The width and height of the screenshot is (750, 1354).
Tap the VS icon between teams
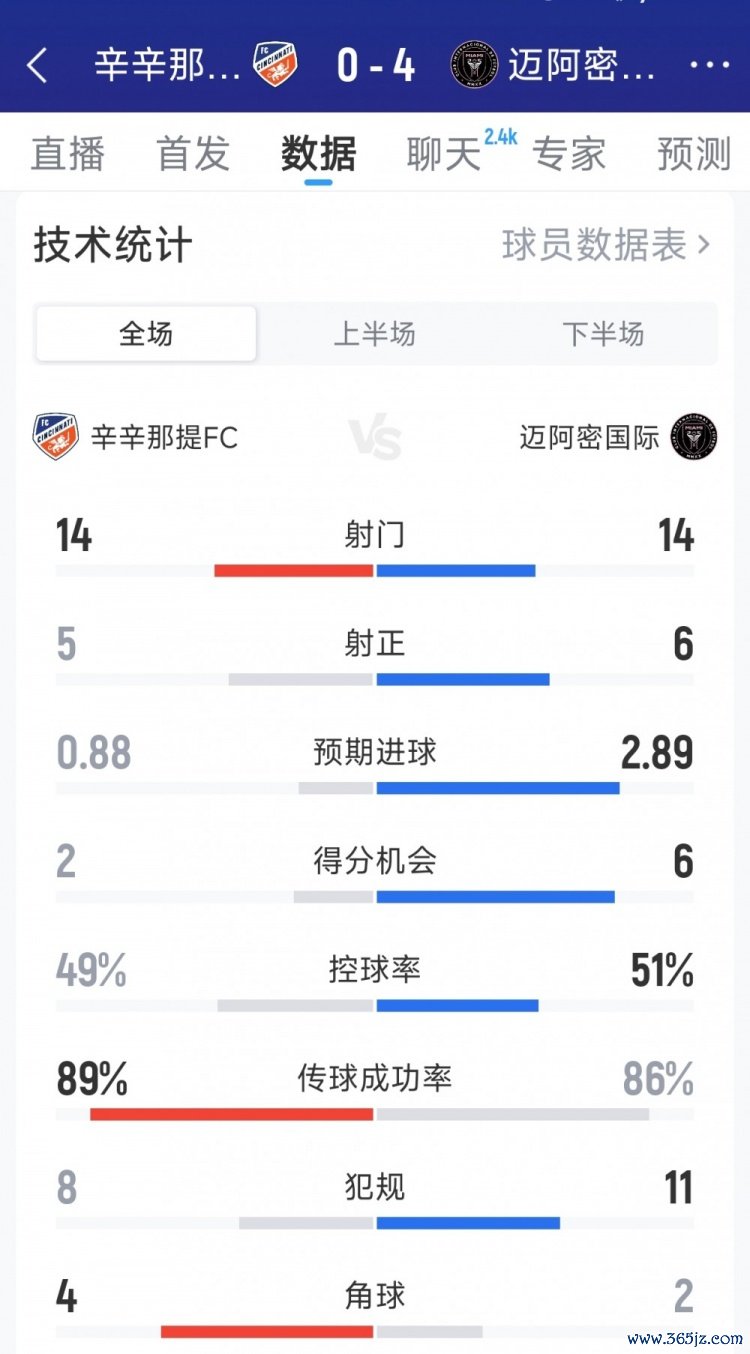tap(375, 439)
